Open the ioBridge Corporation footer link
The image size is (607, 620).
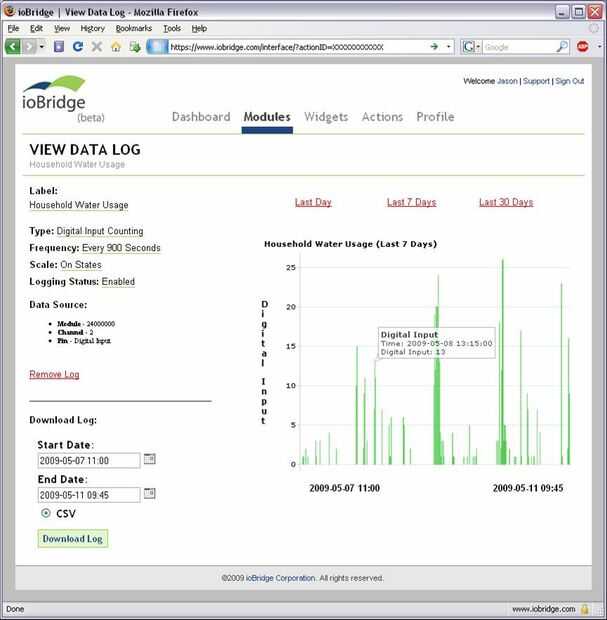[280, 578]
